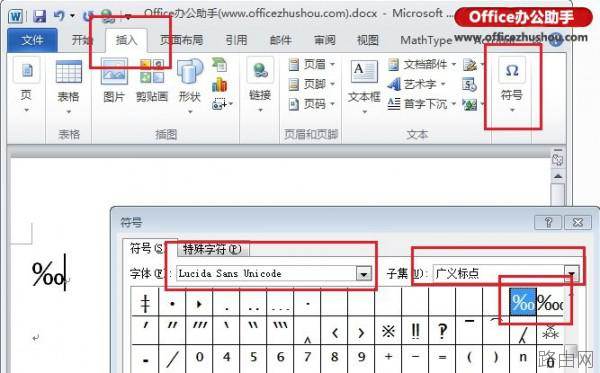
Task: Select the asterism ⁂ symbol
Action: [x=550, y=331]
